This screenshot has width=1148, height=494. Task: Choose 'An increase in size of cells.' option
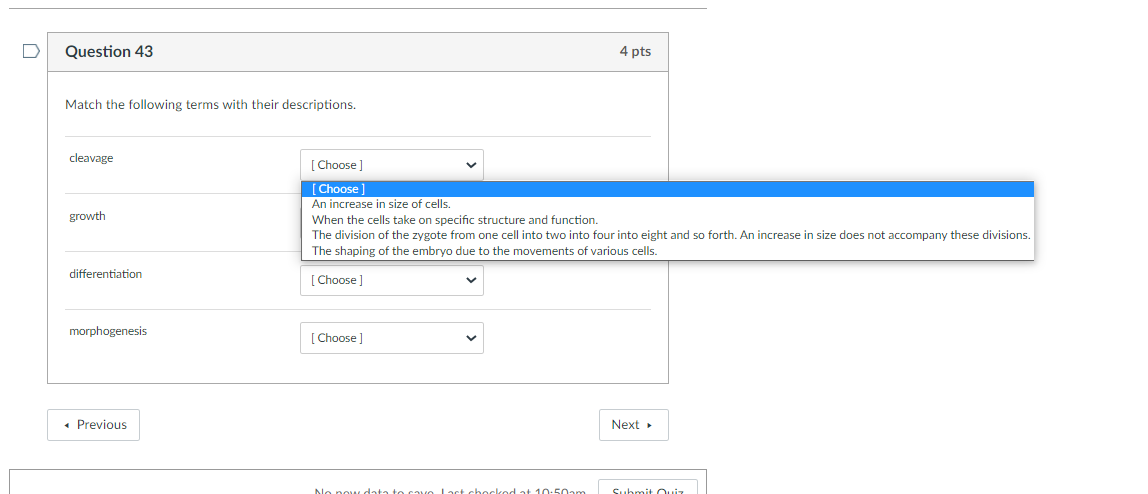click(x=668, y=204)
